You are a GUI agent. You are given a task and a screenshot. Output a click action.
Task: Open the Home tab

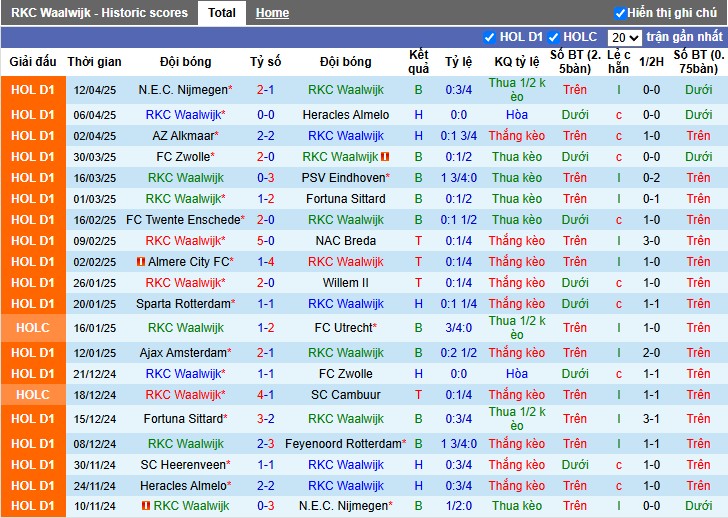(x=272, y=13)
